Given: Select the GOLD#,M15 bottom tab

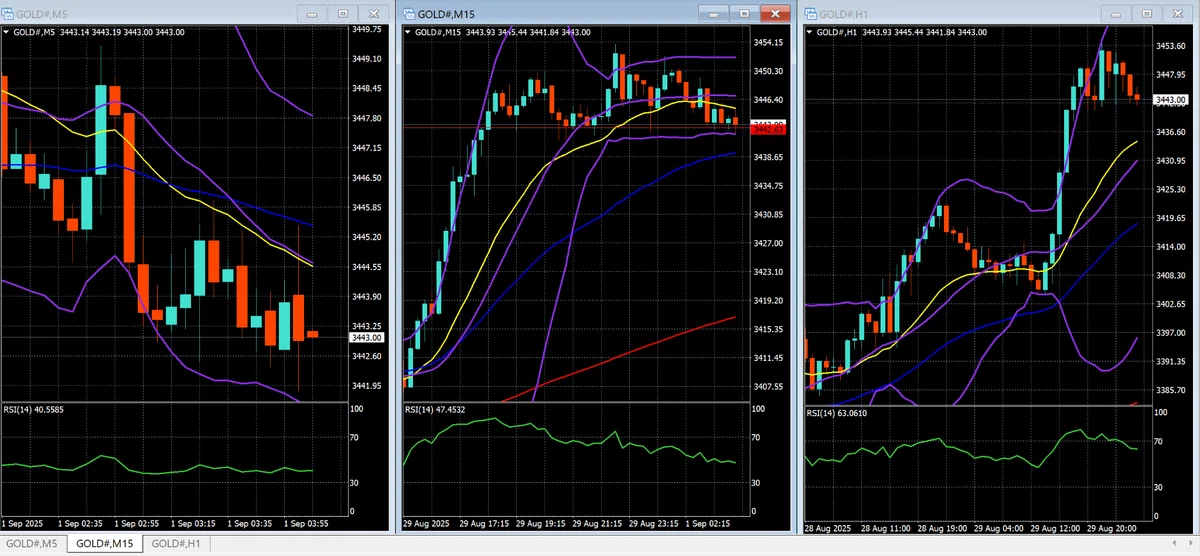Looking at the screenshot, I should 105,543.
